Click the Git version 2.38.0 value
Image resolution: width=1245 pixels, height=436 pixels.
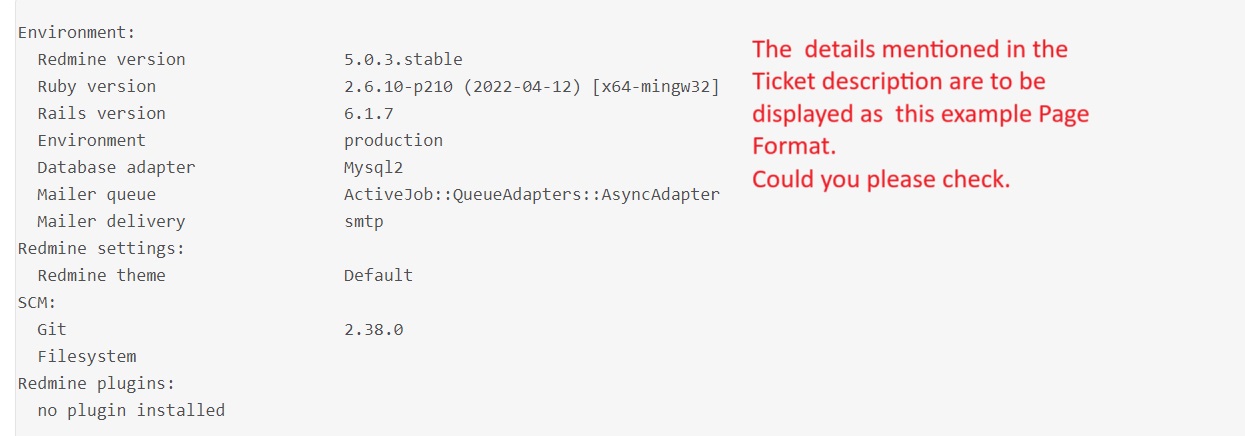pos(373,329)
